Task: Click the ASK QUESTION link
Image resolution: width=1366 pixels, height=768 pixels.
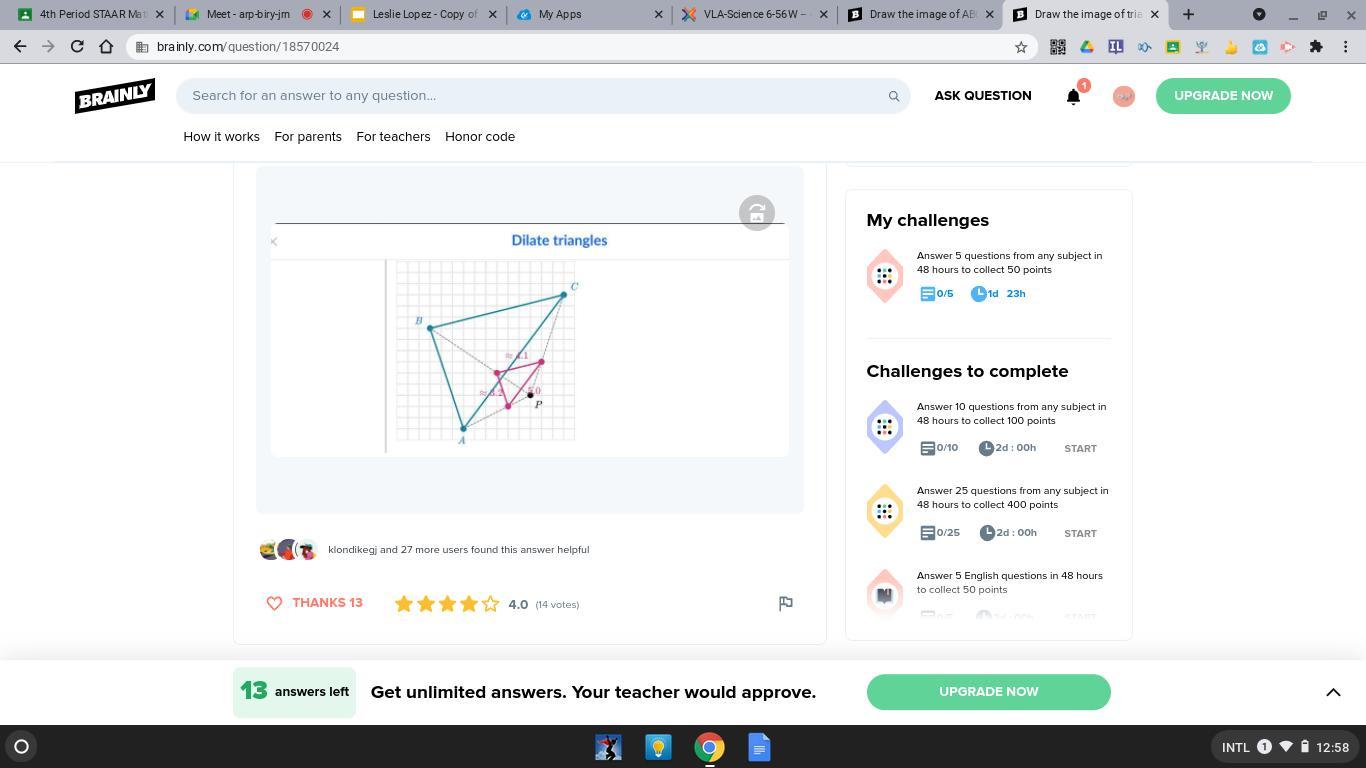Action: tap(983, 96)
